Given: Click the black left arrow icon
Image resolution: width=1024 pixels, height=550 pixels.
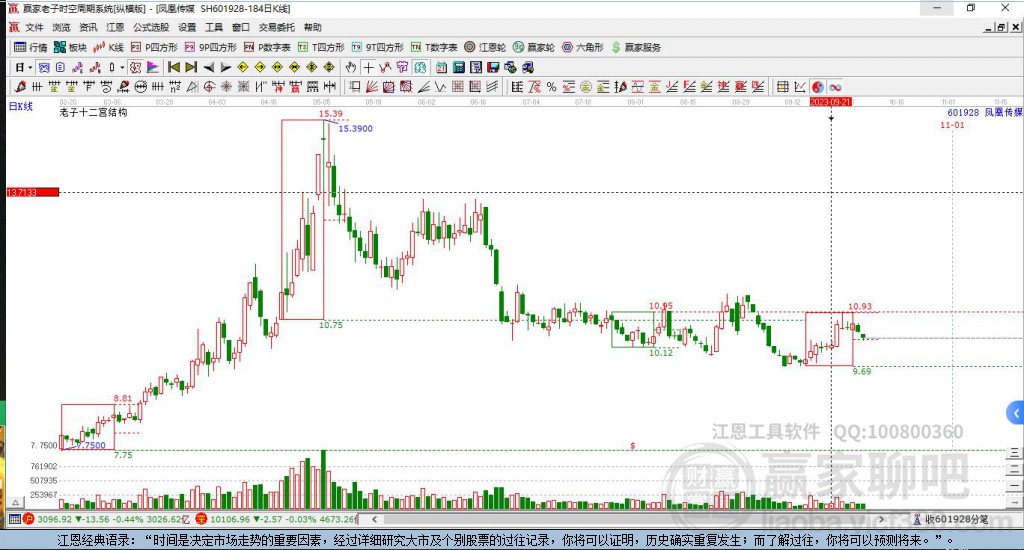Looking at the screenshot, I should 208,67.
